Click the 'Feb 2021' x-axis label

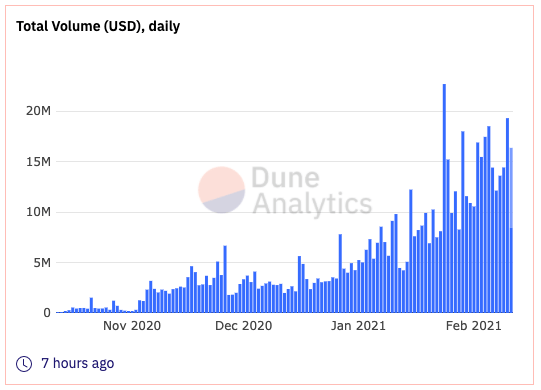[x=473, y=325]
